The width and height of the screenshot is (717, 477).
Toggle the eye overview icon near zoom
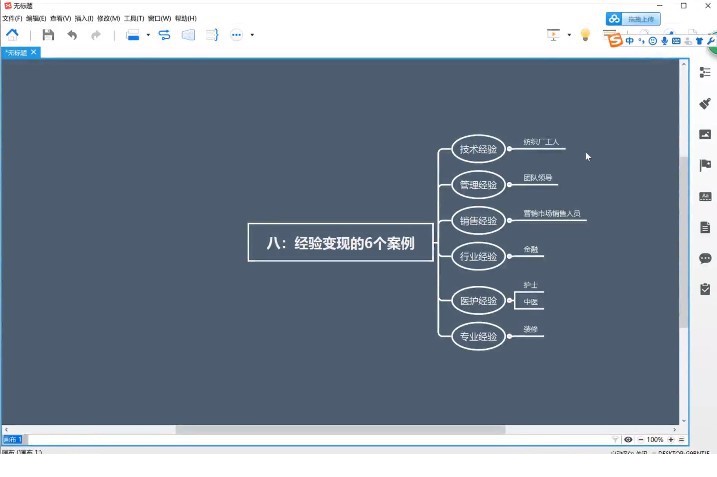(x=628, y=439)
